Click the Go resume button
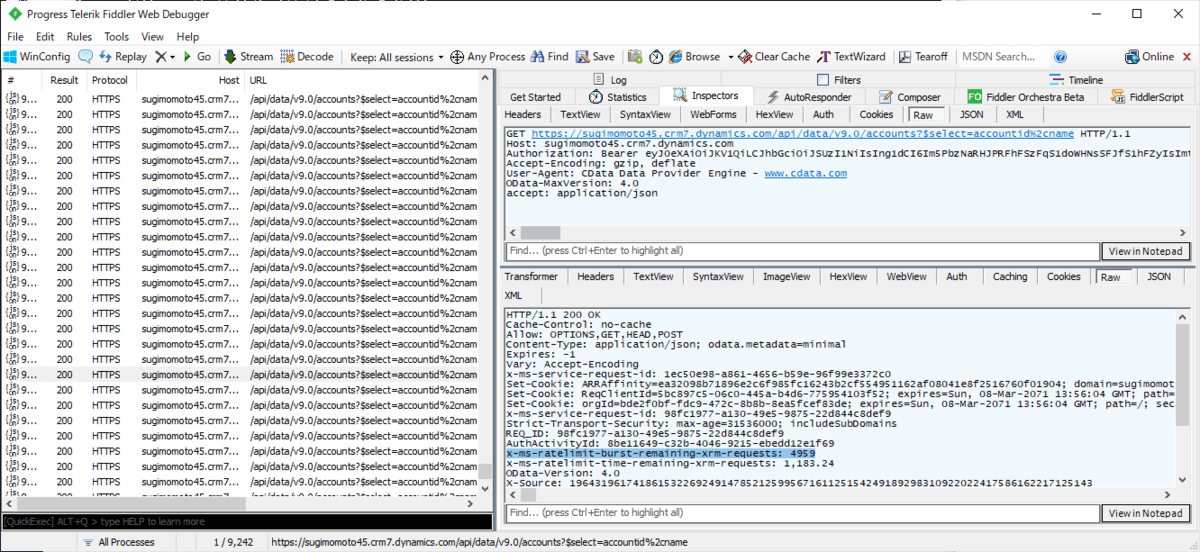 (197, 57)
